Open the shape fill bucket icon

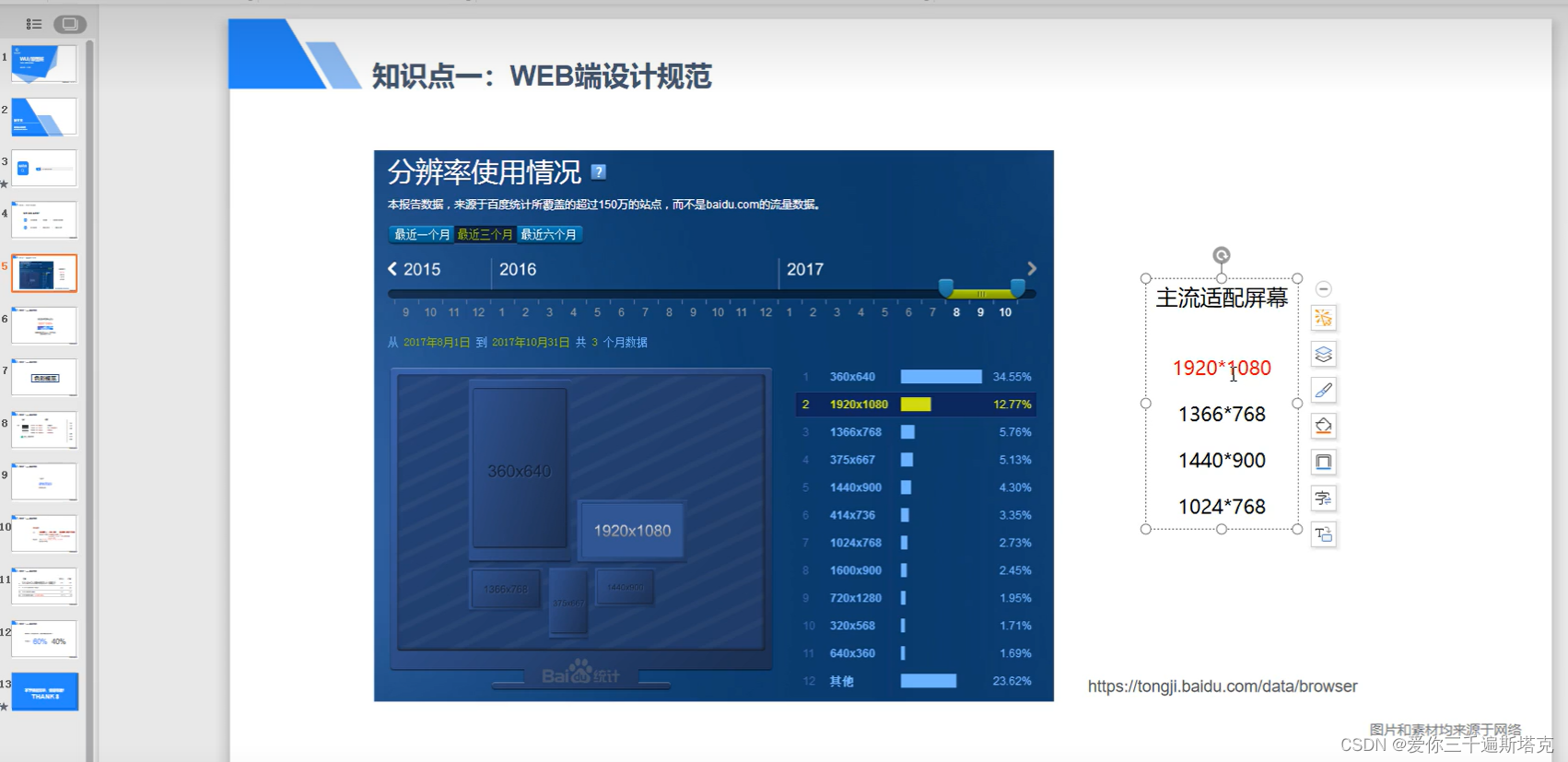1323,426
